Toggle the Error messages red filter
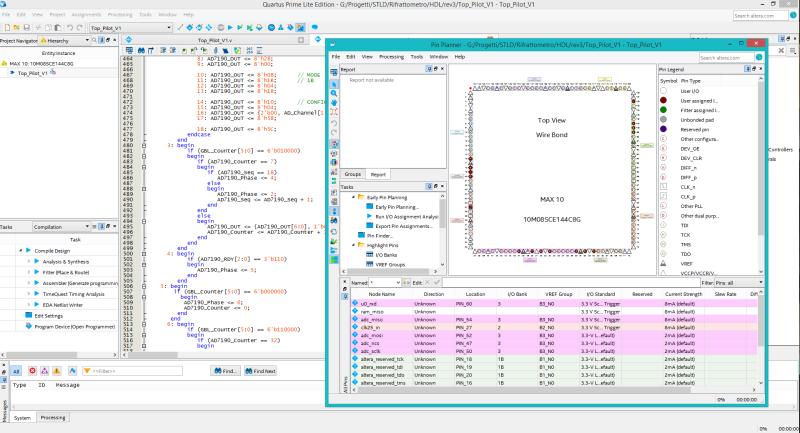The height and width of the screenshot is (433, 800). click(32, 371)
